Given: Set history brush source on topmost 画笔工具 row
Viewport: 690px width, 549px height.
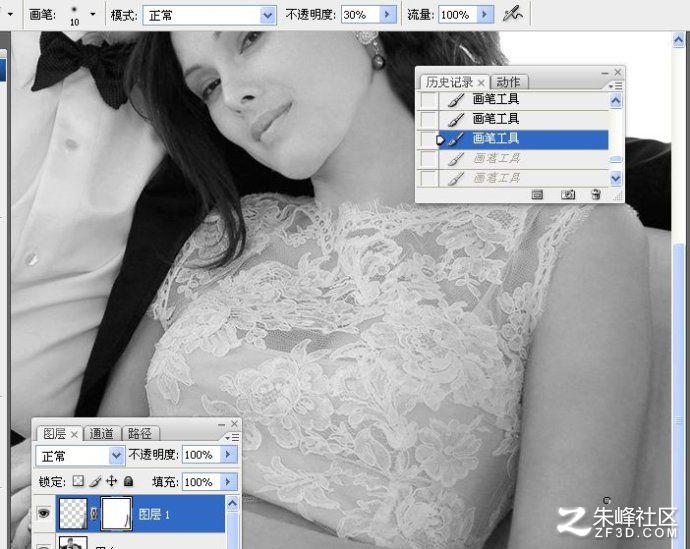Looking at the screenshot, I should [x=428, y=100].
